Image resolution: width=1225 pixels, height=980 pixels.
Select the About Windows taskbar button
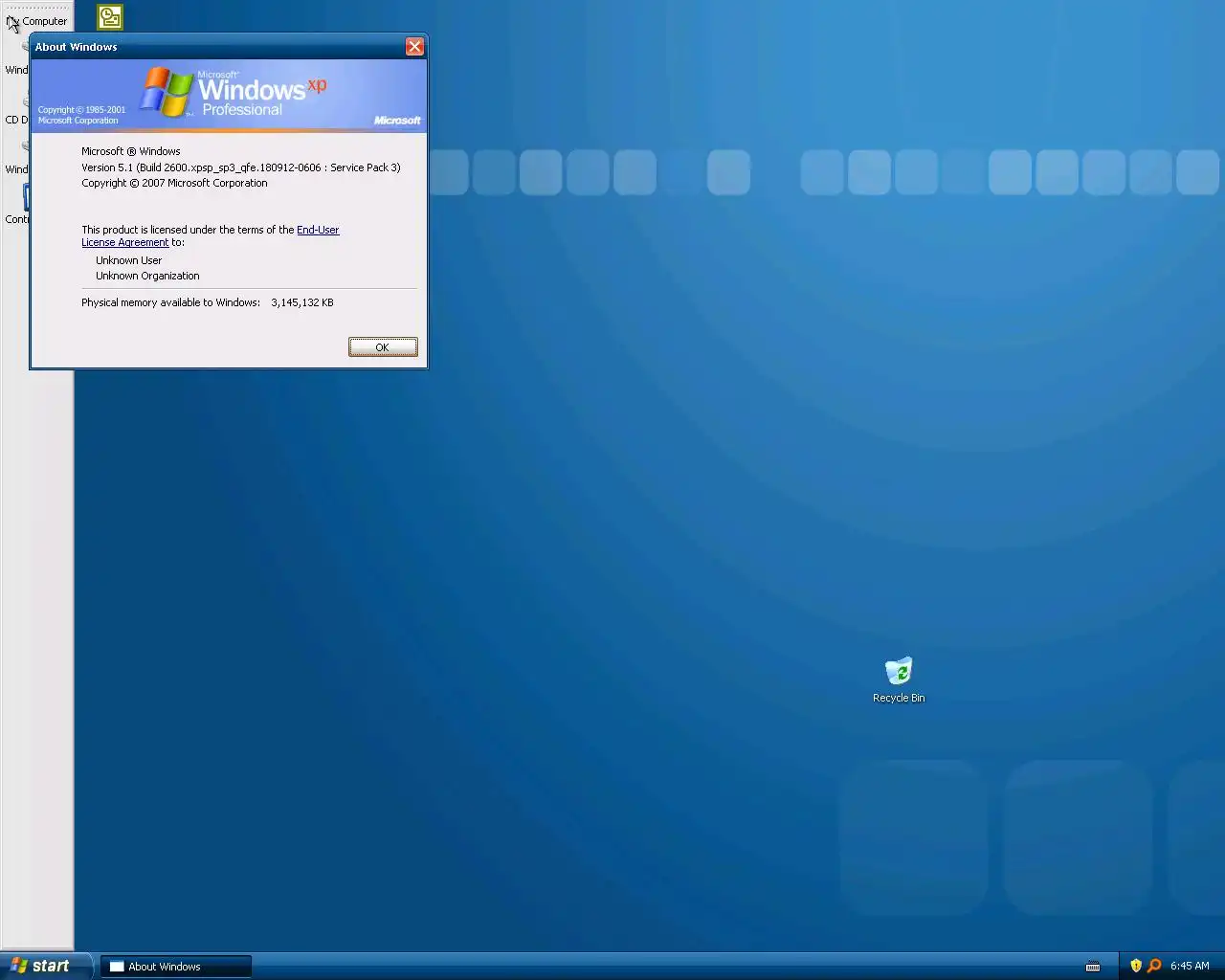click(176, 967)
